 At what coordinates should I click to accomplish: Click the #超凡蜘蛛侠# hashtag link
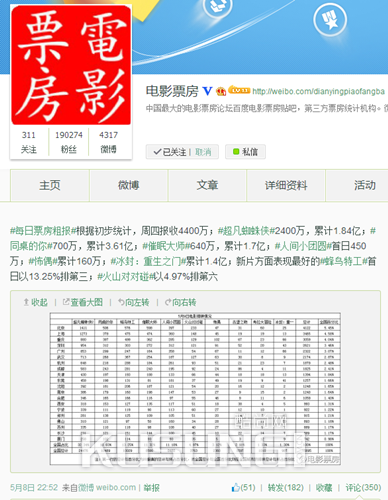[246, 231]
